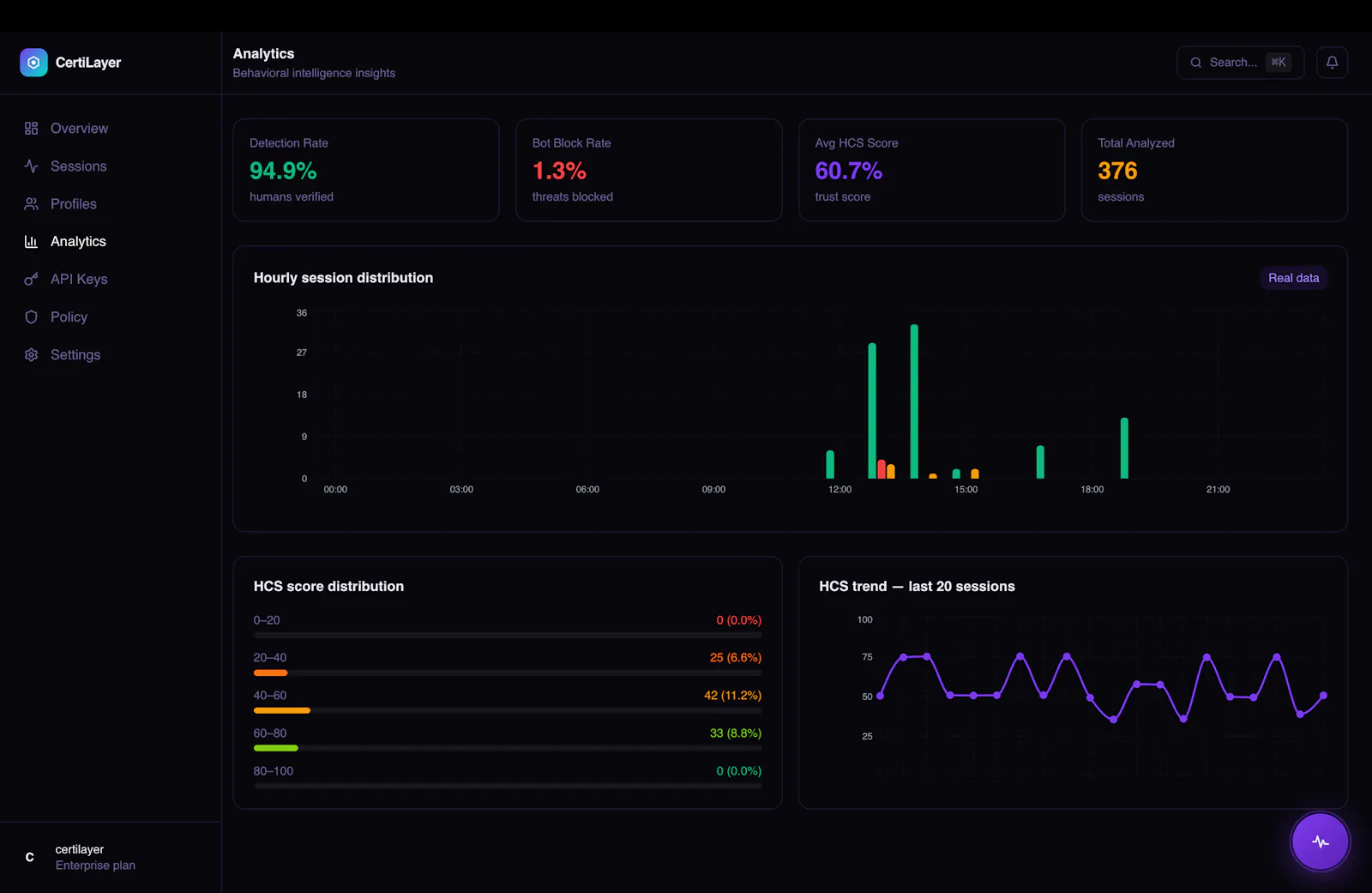Click the 'HCS score distribution' heading
This screenshot has height=893, width=1372.
[x=328, y=587]
